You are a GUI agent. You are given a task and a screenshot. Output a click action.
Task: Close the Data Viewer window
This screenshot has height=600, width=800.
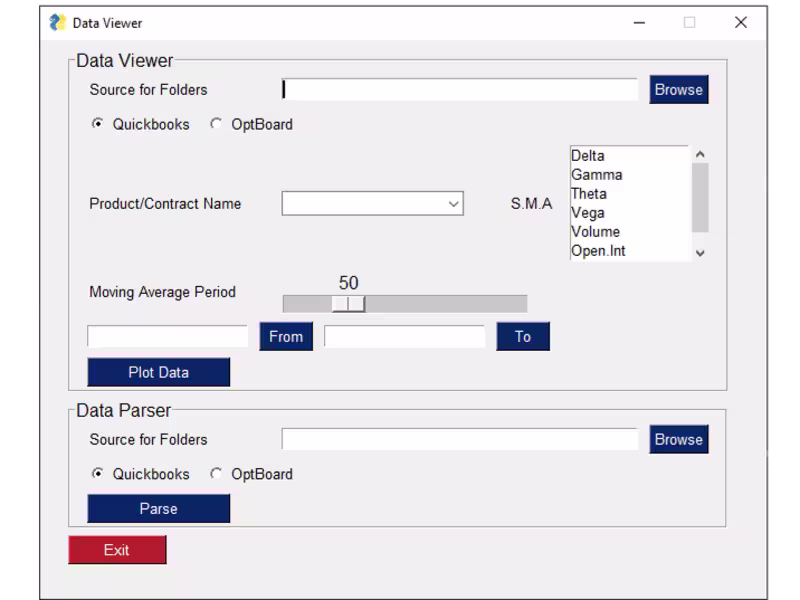[x=741, y=22]
